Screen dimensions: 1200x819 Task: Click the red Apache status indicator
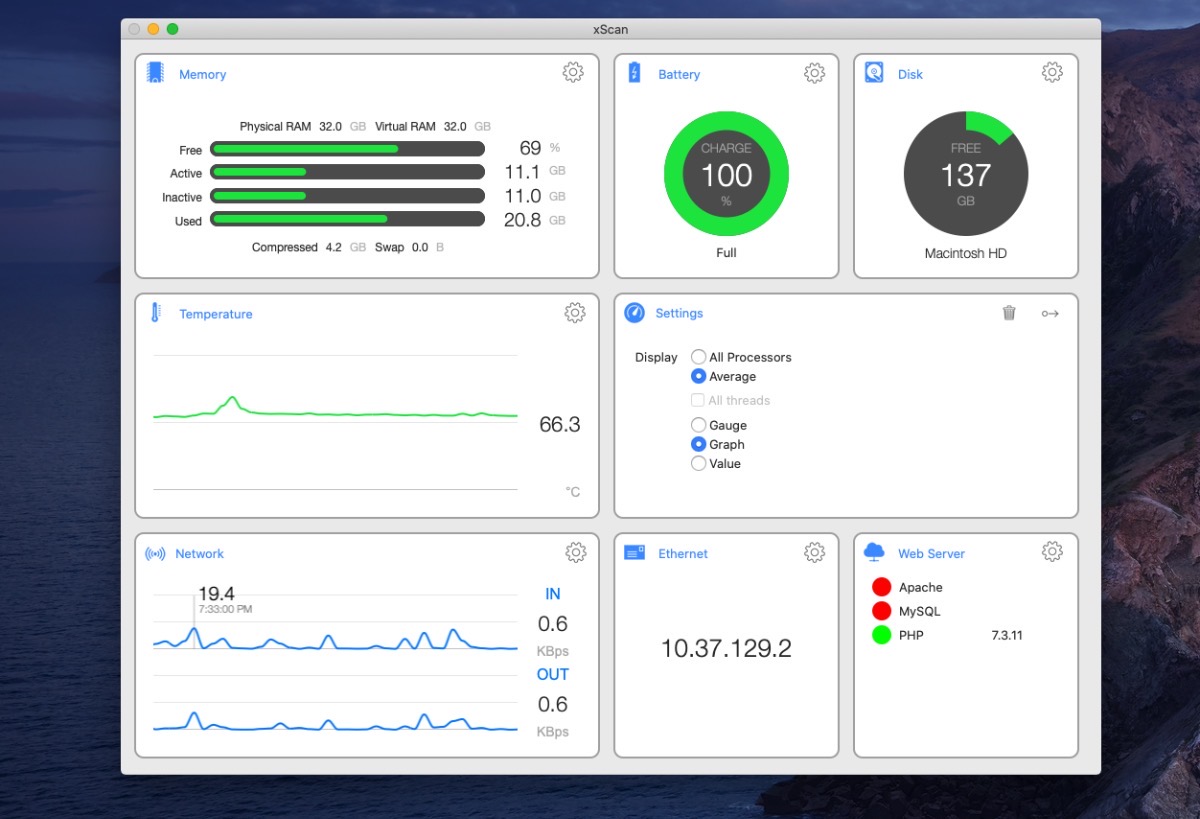coord(881,587)
